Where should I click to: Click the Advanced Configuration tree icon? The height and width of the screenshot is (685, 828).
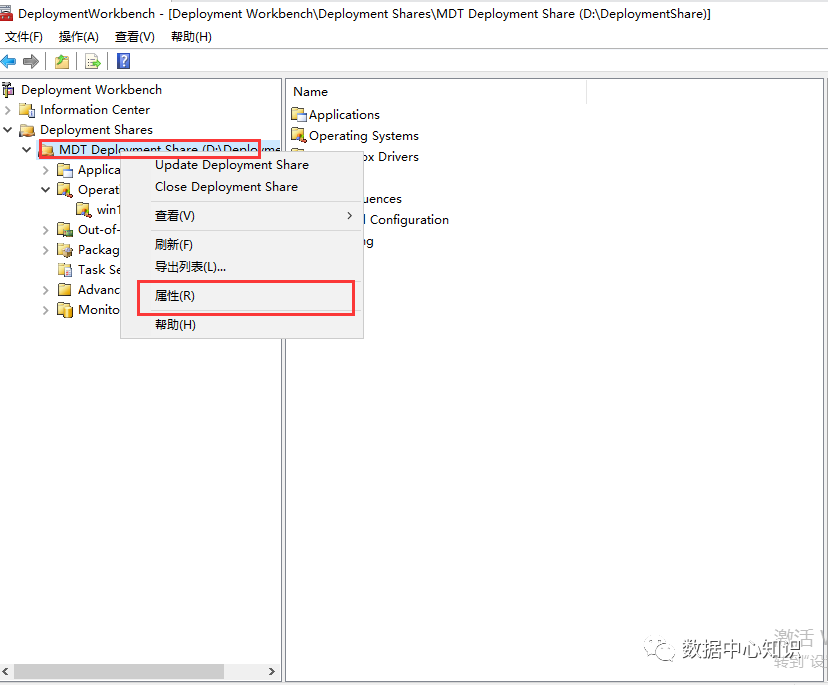tap(65, 289)
